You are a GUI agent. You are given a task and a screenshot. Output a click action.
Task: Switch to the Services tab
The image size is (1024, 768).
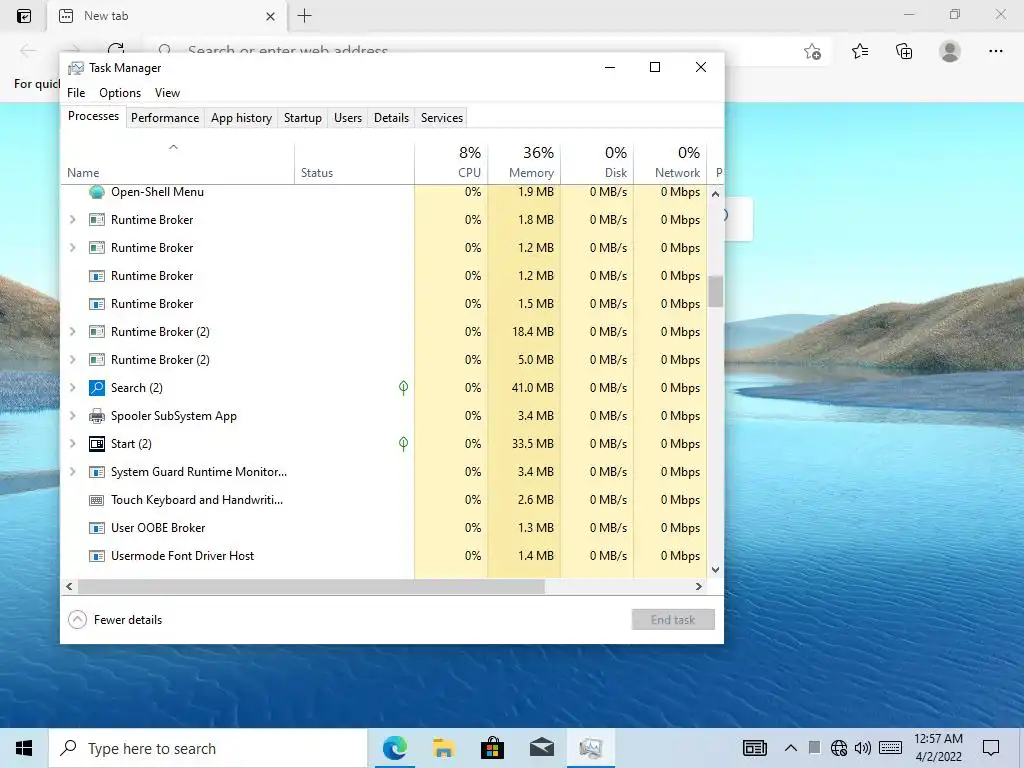pos(441,118)
